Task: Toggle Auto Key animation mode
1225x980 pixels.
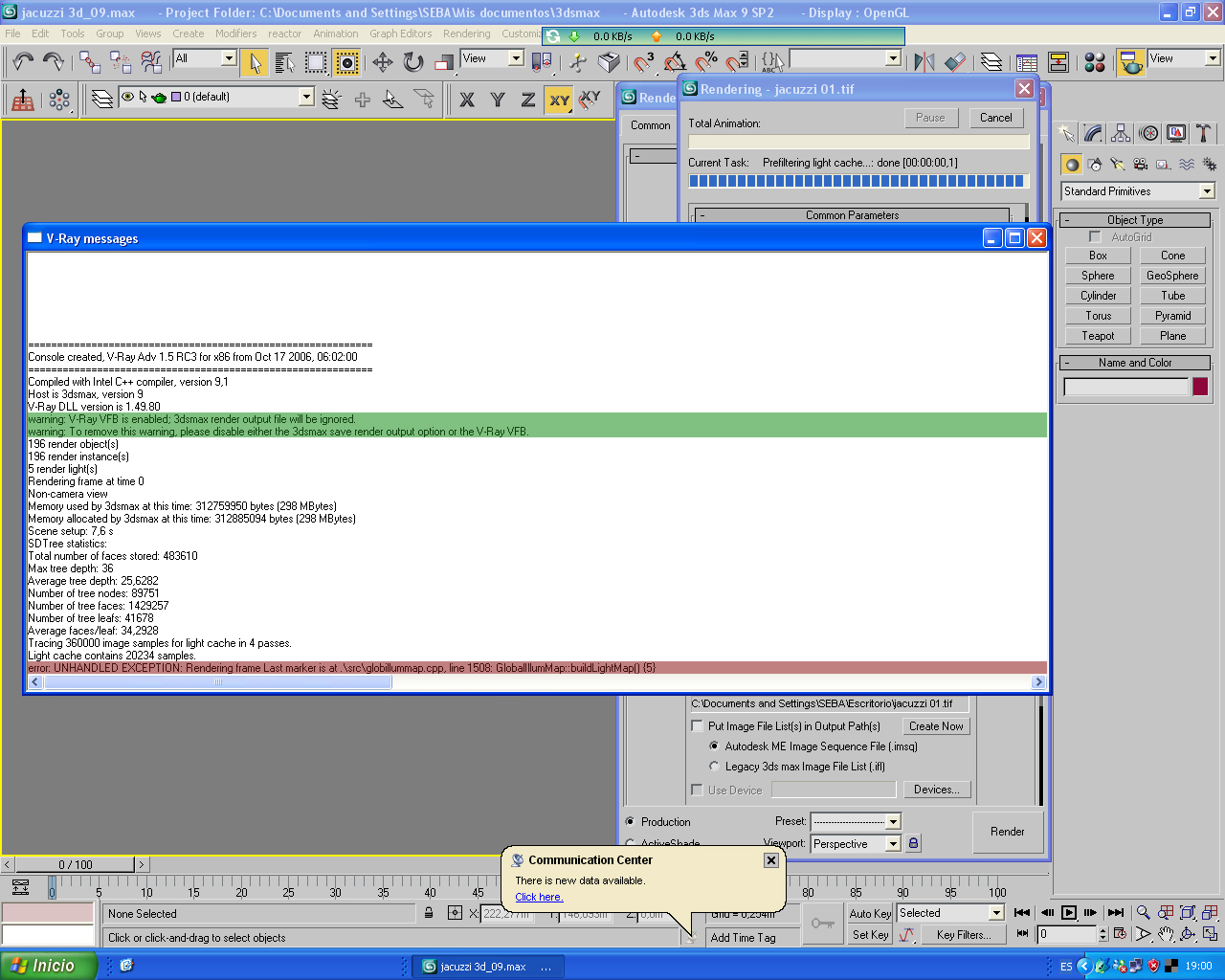Action: point(870,914)
